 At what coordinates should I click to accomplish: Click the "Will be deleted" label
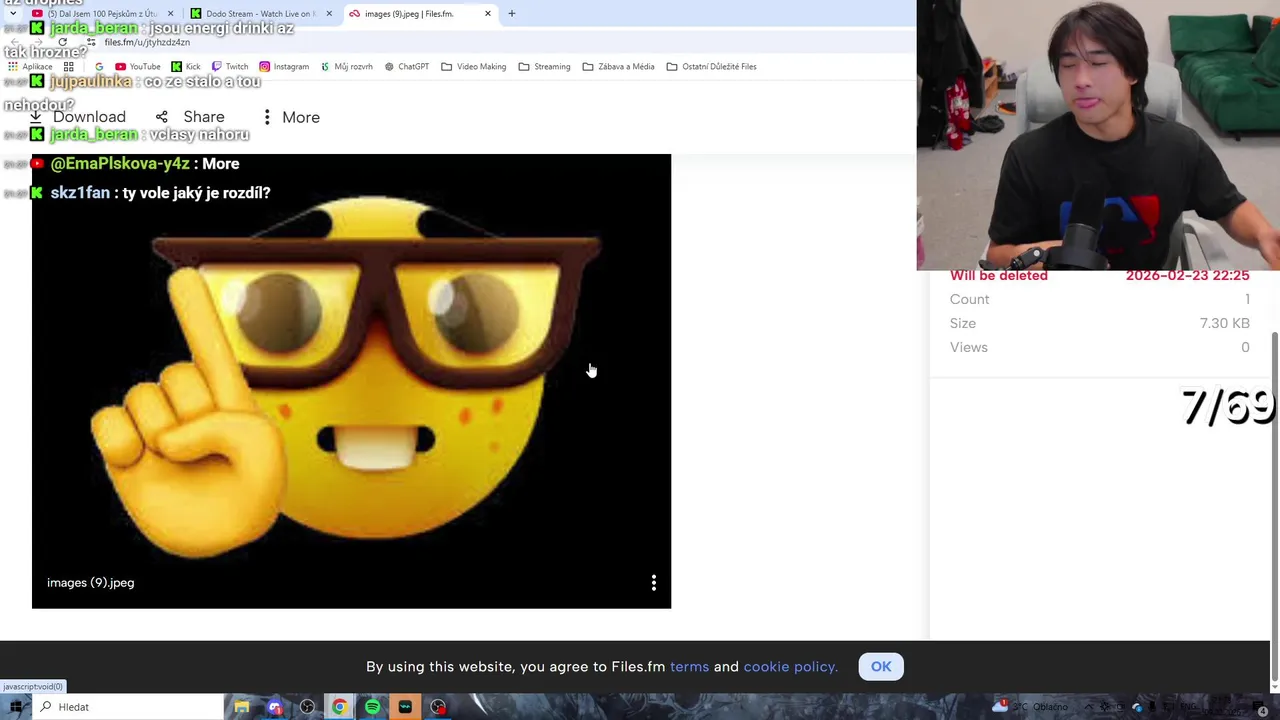coord(999,276)
